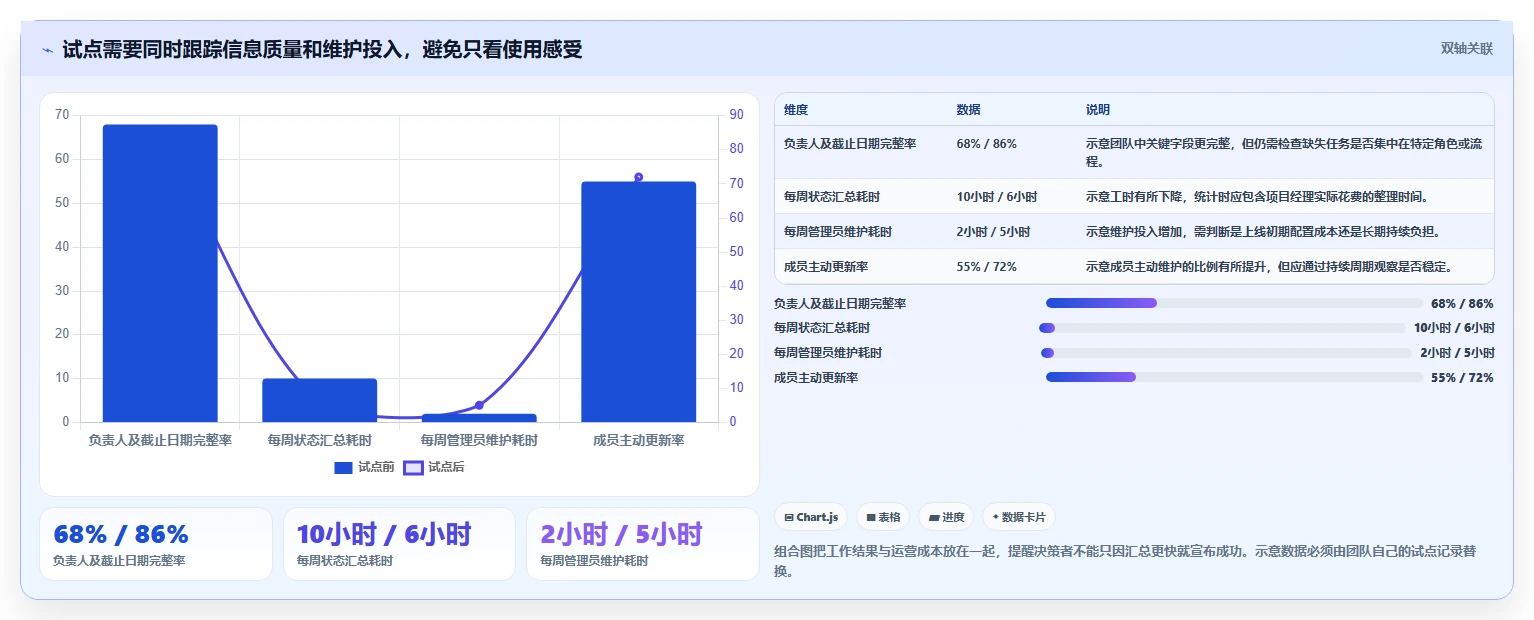Screen dimensions: 1534x620
Task: Click the Chart.js chip
Action: [811, 517]
